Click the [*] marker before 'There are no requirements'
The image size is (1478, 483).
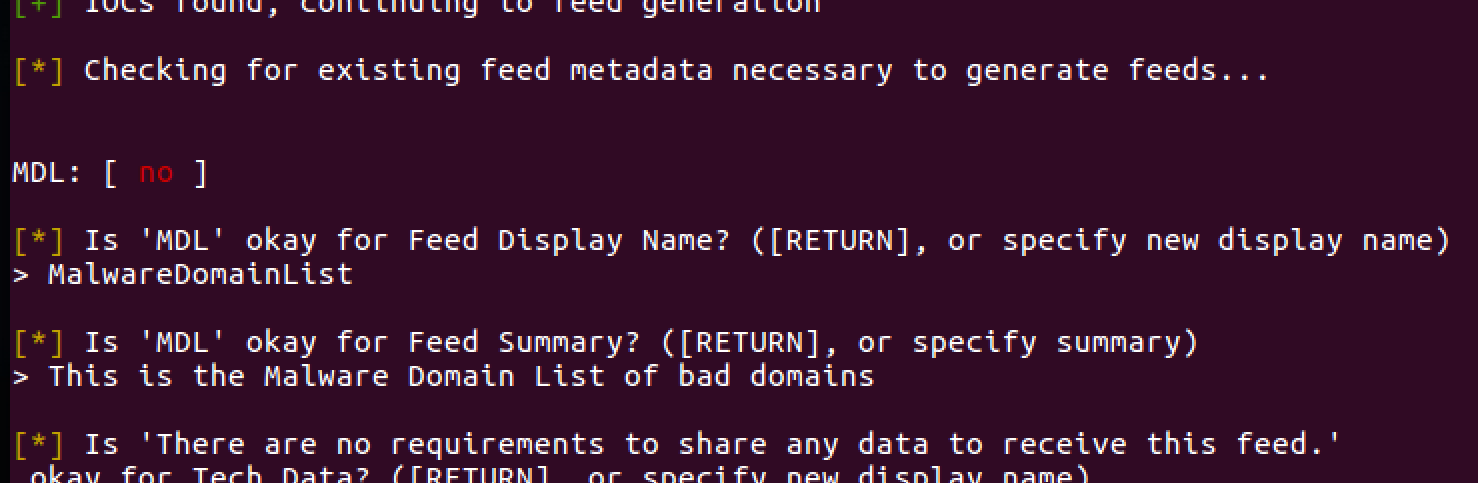[38, 444]
